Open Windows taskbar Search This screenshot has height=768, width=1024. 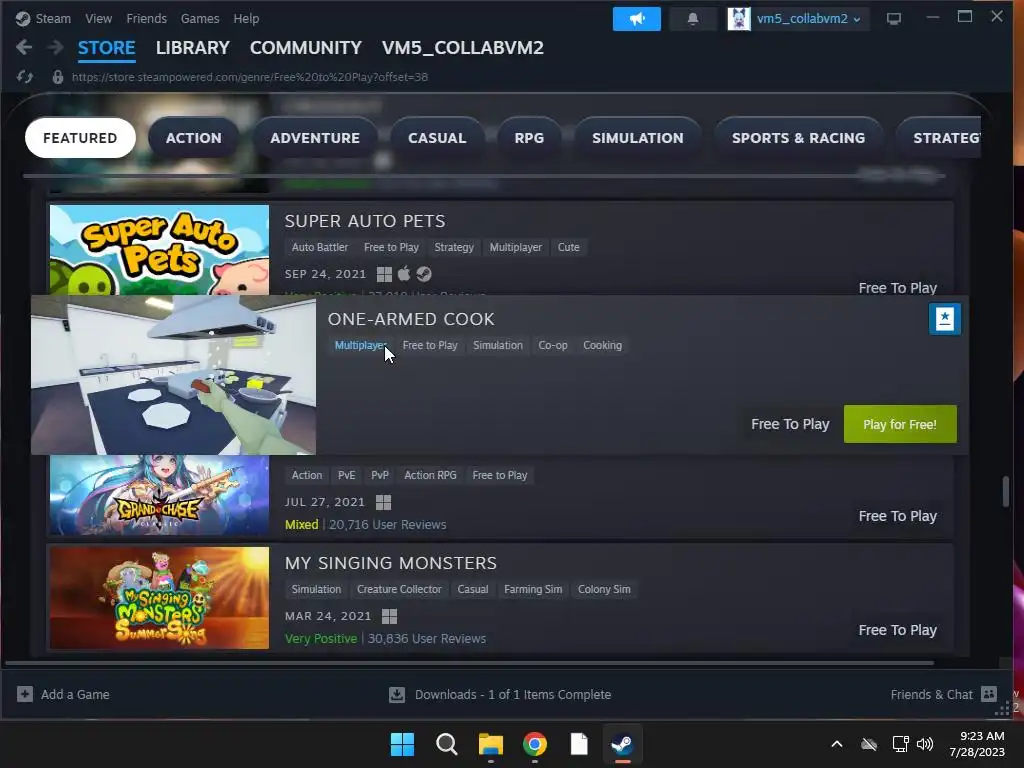pos(447,744)
